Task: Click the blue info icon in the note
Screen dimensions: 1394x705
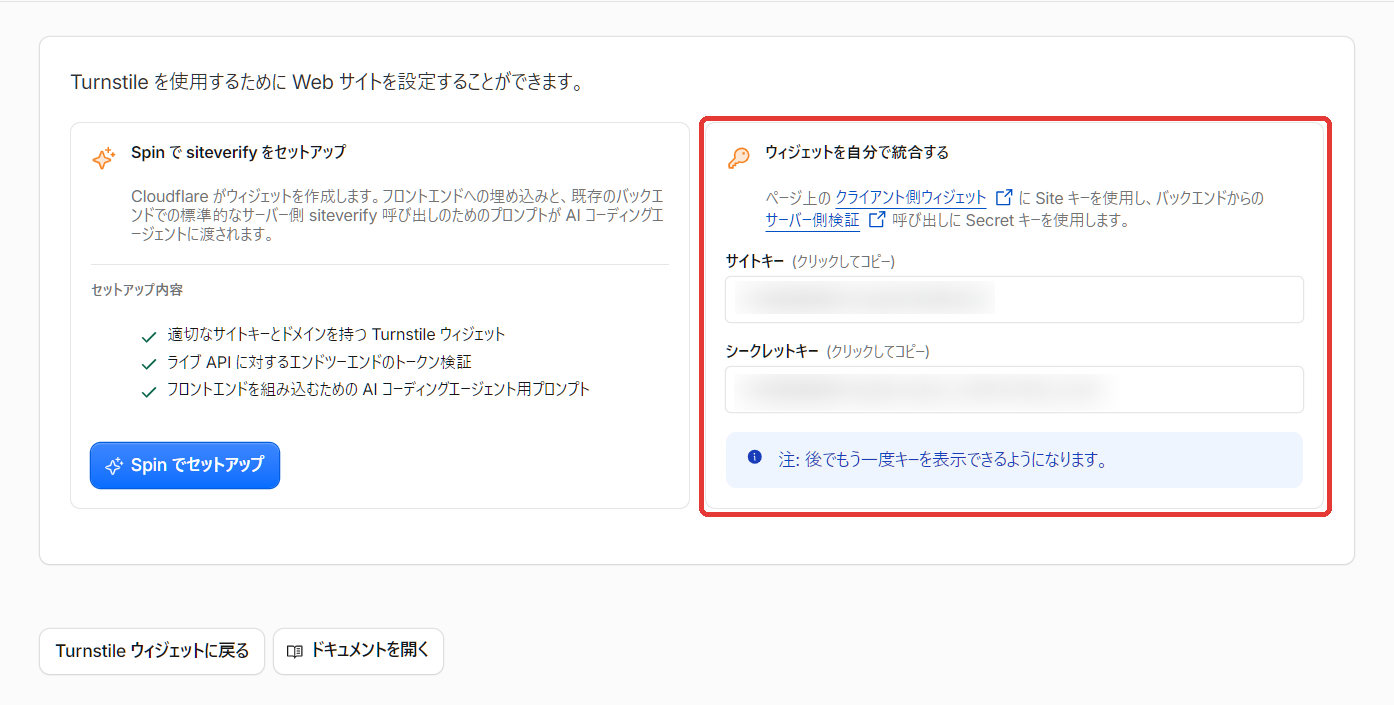Action: coord(755,457)
